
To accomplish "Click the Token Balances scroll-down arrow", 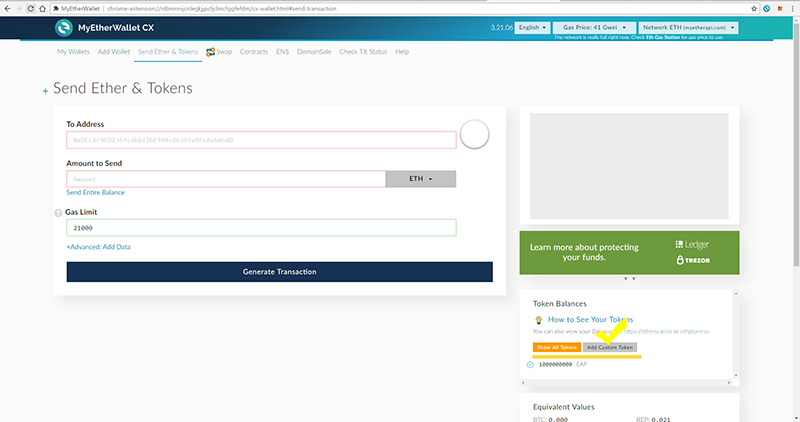I will click(736, 376).
